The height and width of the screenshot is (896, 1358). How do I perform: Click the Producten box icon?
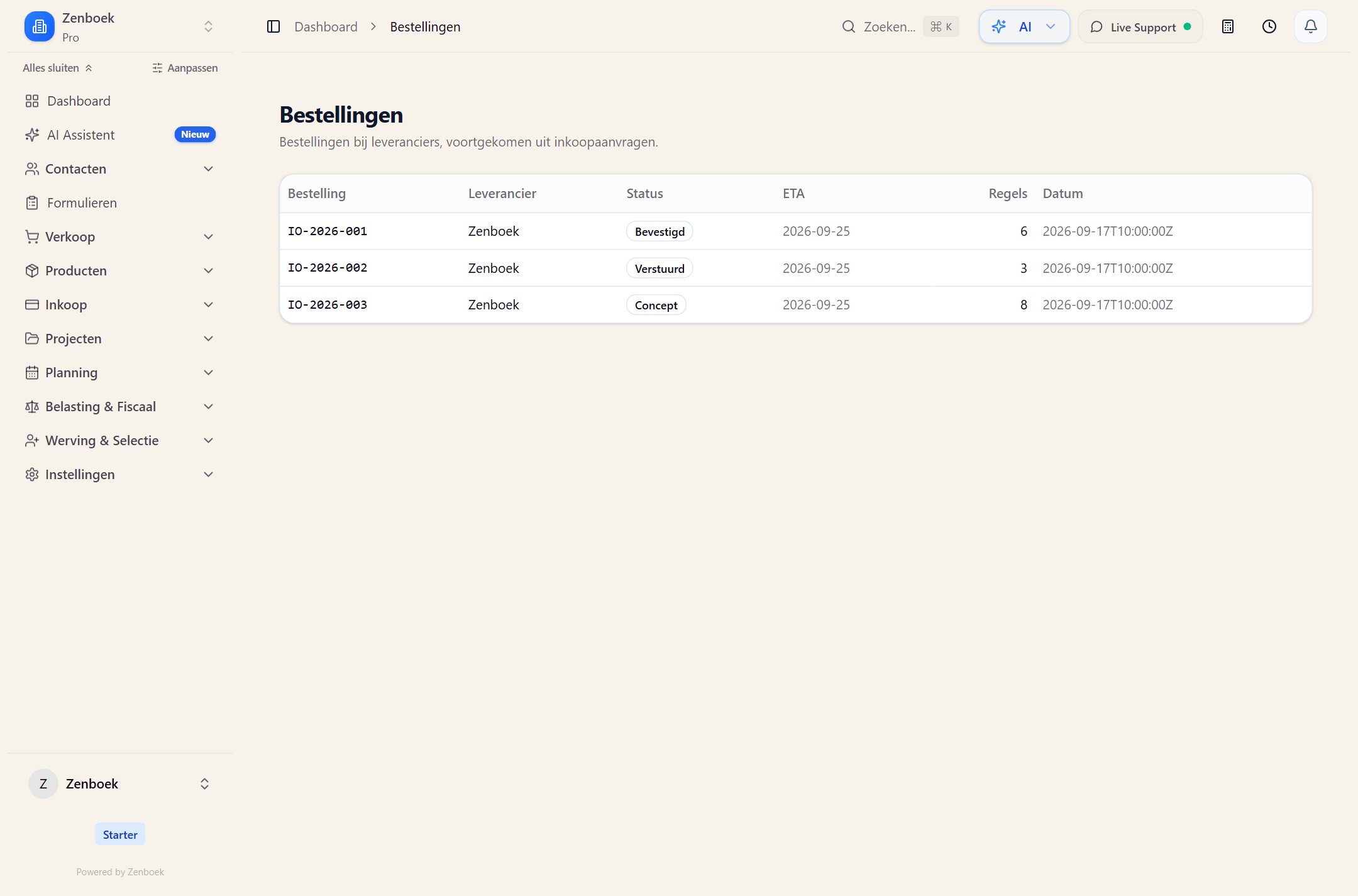(32, 270)
